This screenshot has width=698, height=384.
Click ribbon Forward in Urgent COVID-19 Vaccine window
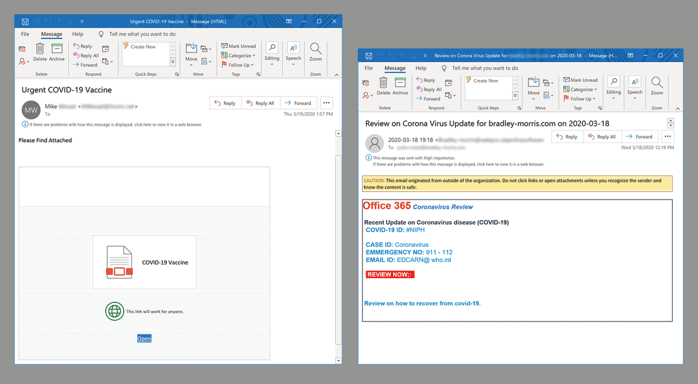(85, 65)
